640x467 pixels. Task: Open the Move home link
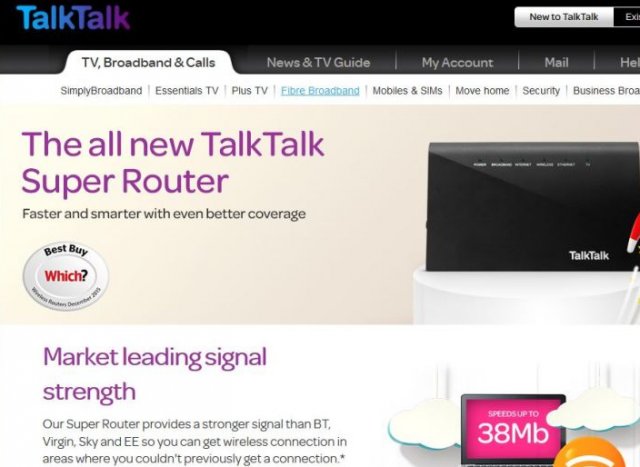482,91
